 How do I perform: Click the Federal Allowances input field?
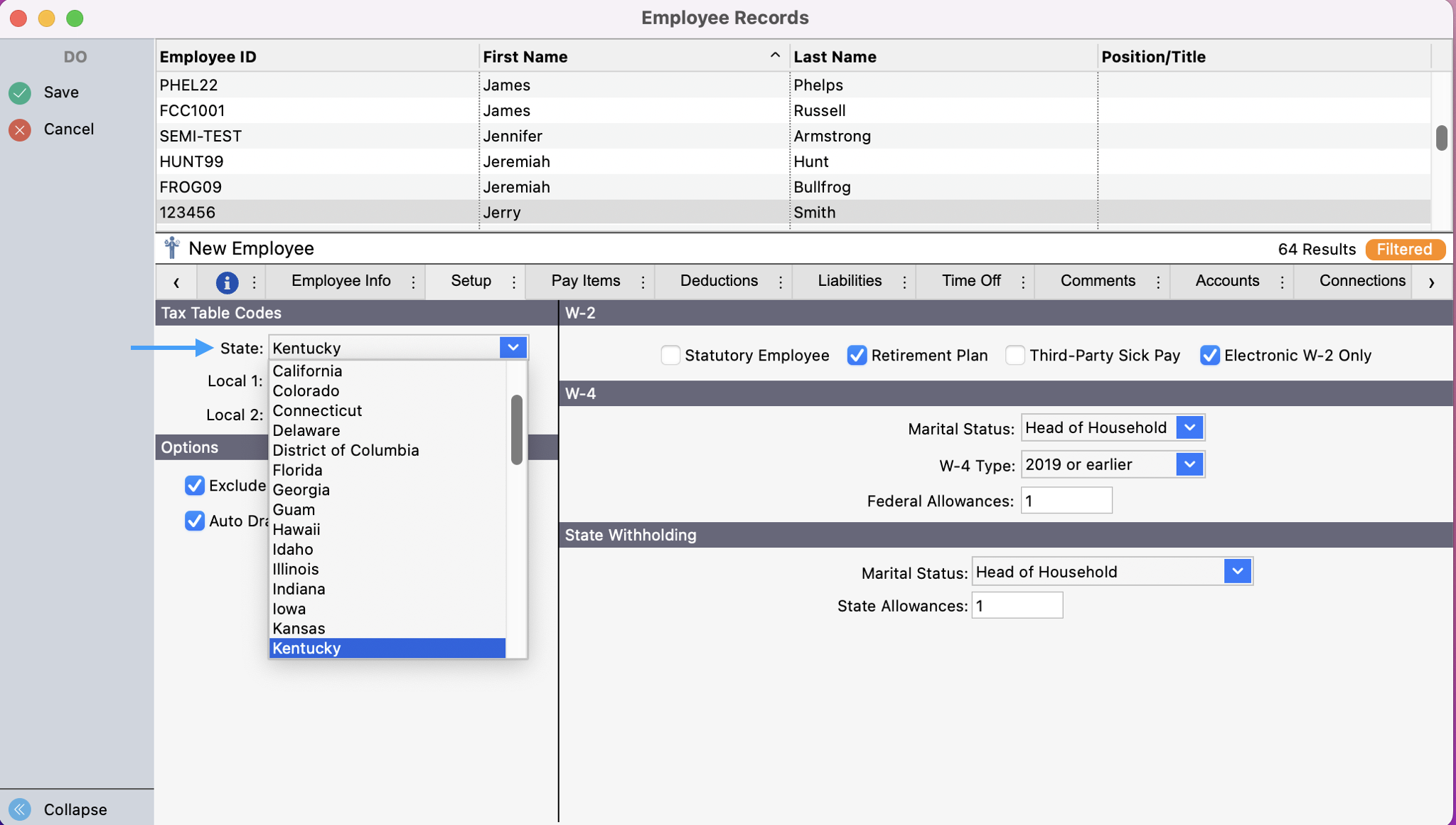1066,501
